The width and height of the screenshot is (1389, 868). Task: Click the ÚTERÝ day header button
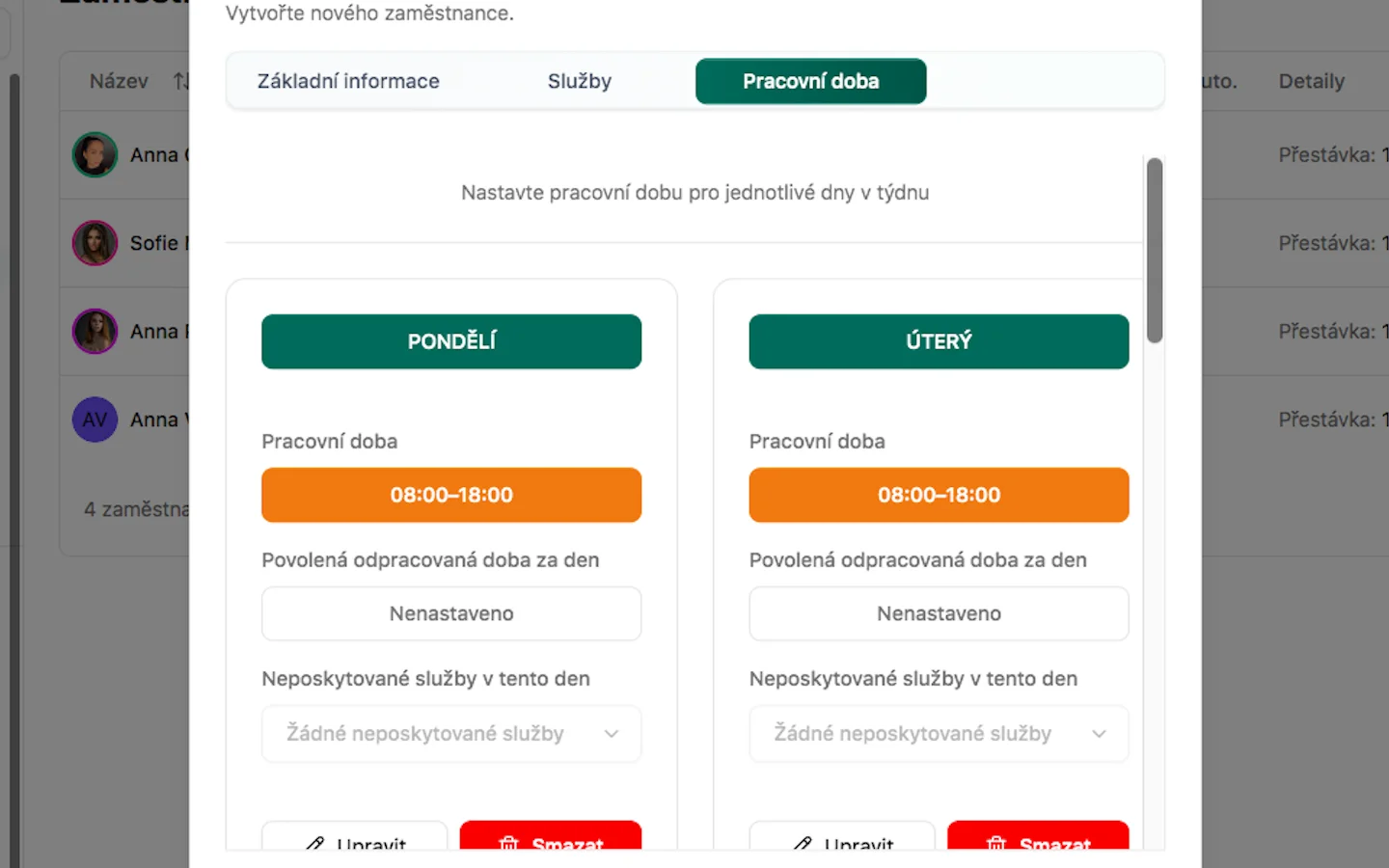[939, 341]
